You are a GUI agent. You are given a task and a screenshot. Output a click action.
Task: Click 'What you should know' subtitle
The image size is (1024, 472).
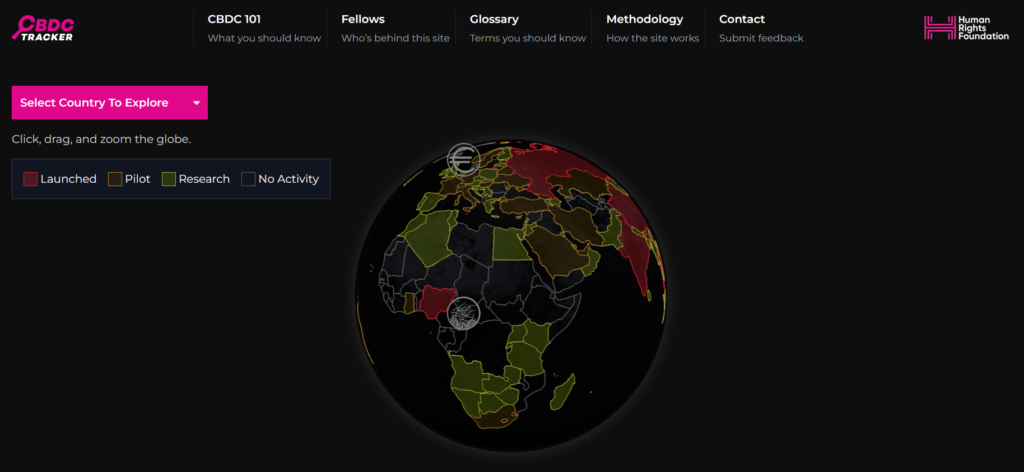click(x=264, y=39)
